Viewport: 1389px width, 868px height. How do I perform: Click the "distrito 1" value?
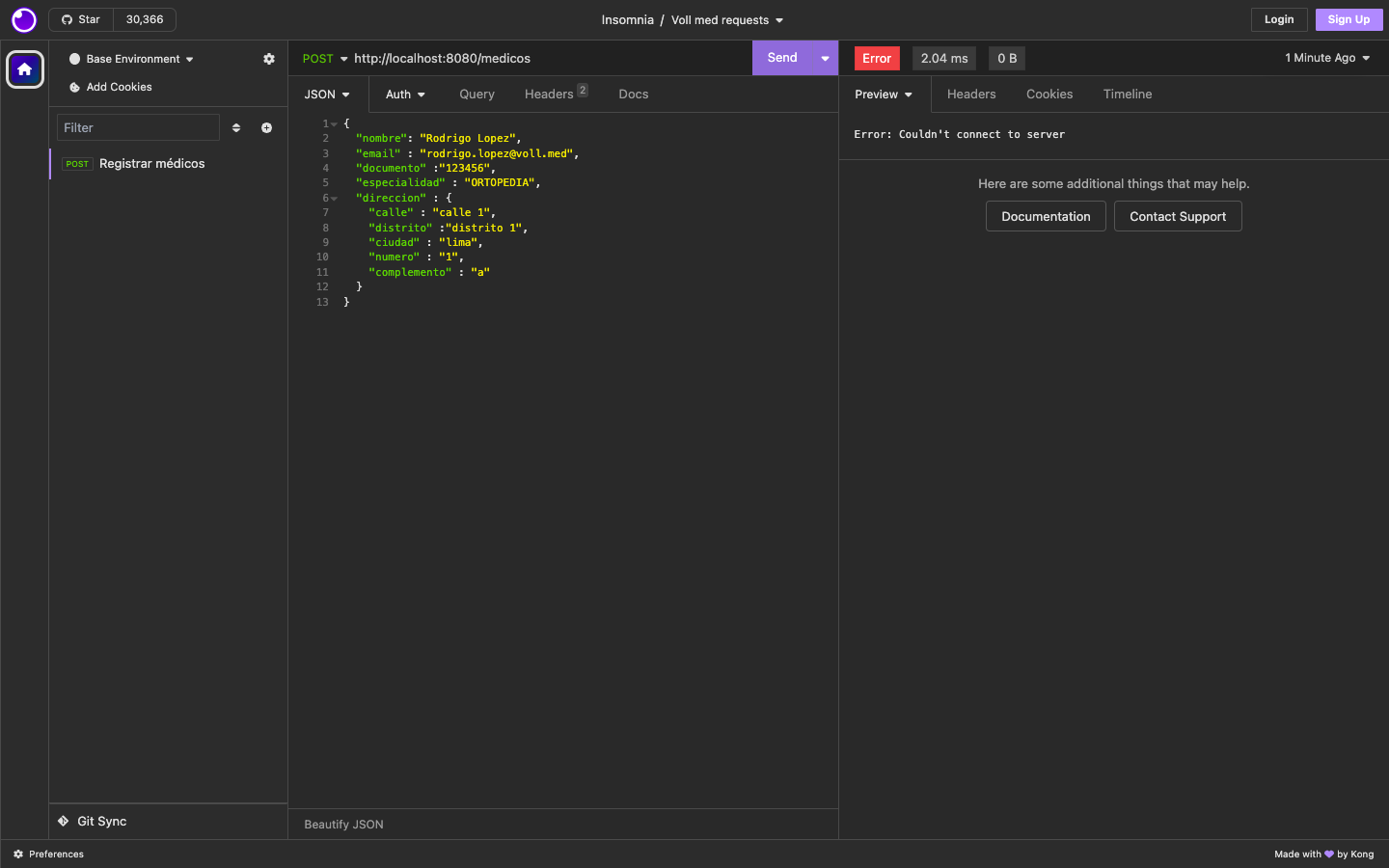[484, 229]
